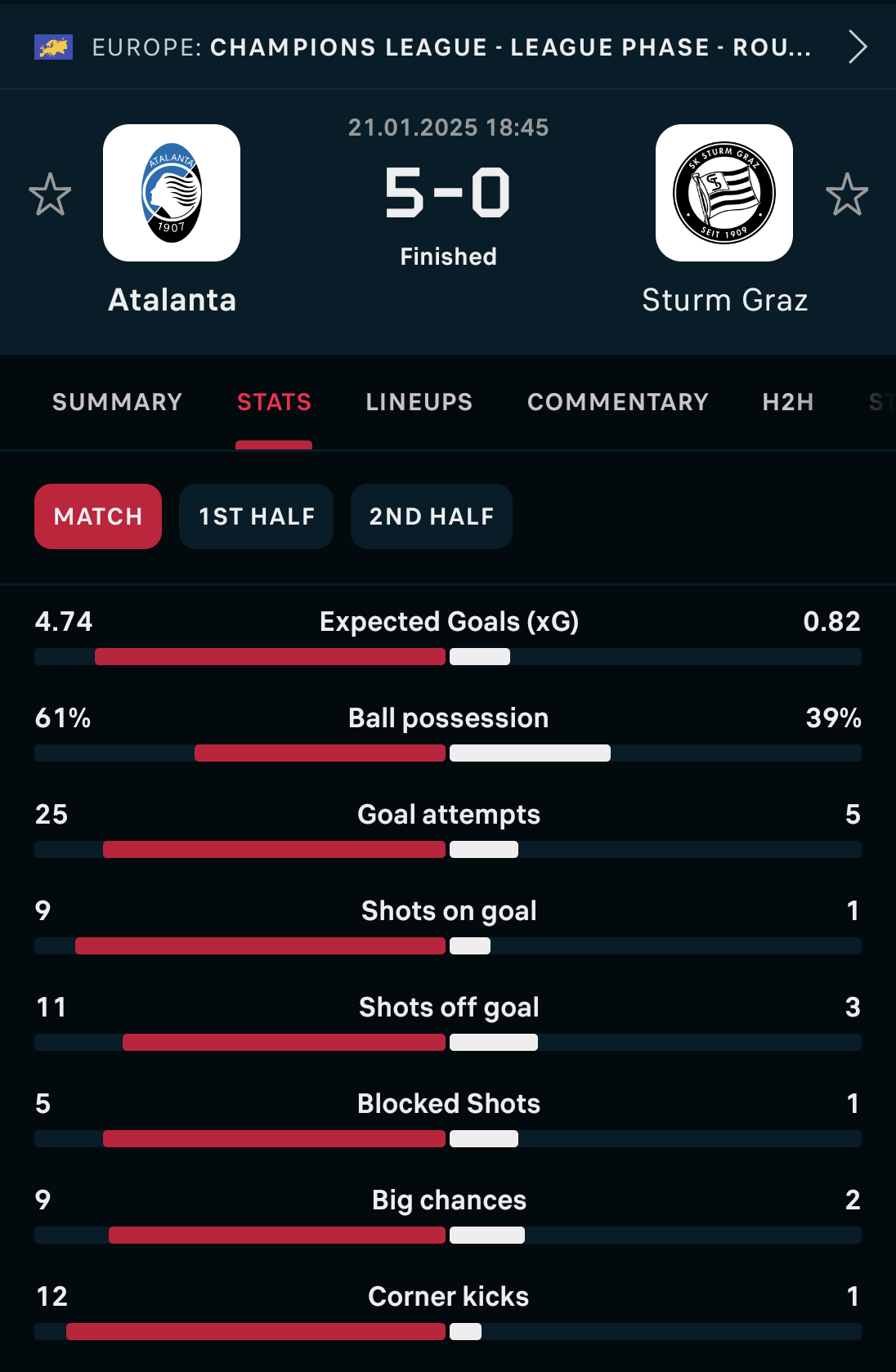Expand the Champions League header chevron
The width and height of the screenshot is (896, 1372).
857,47
